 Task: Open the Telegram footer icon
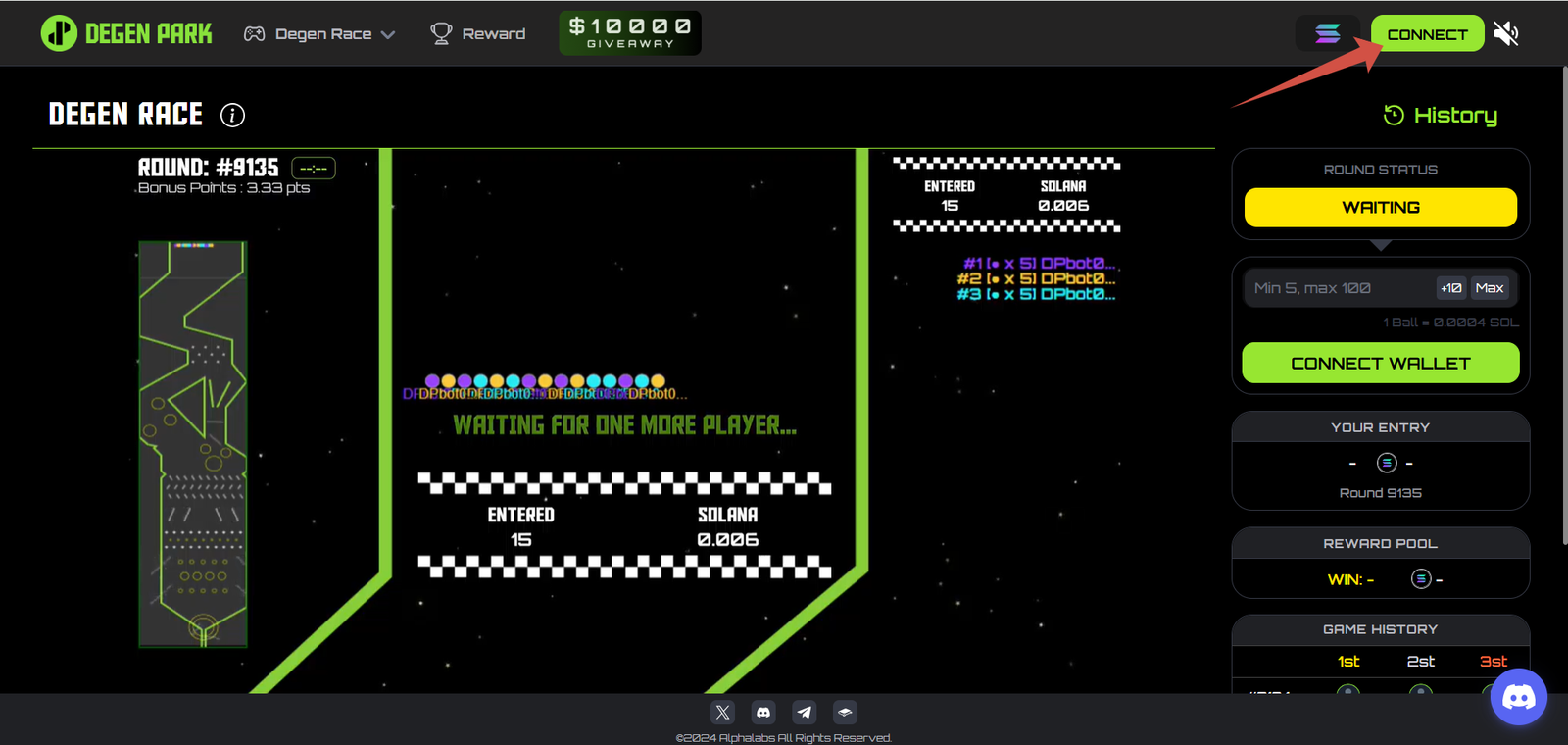(x=805, y=713)
